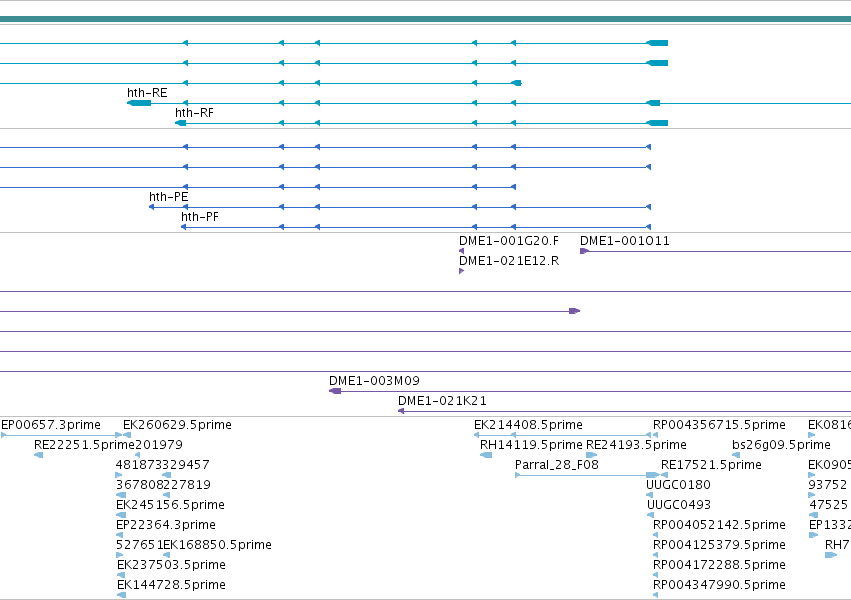Select the DME1-001O11 clone label
Screen dimensions: 851x600
click(x=625, y=241)
